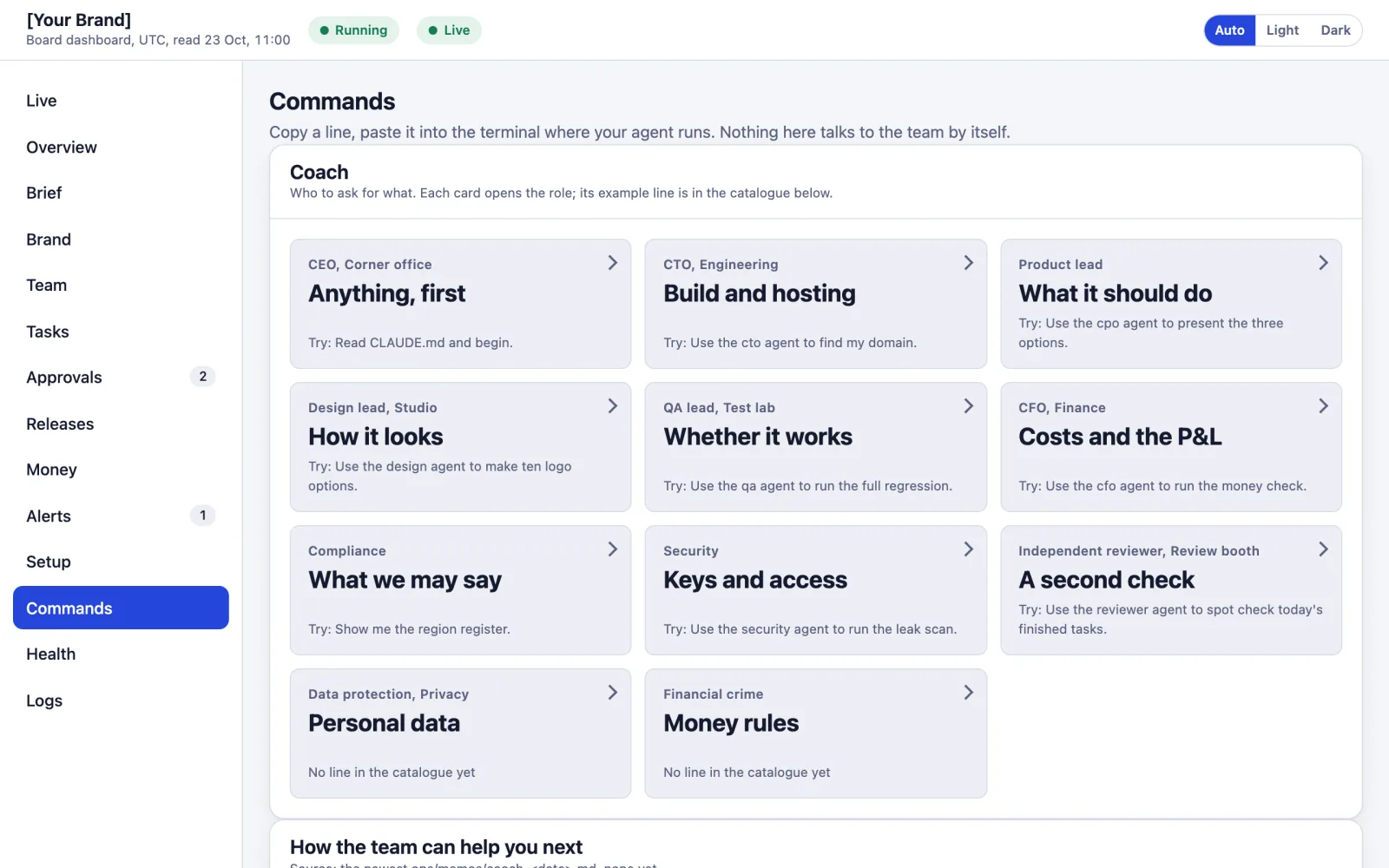Open the Design lead, Studio card chevron
Screen dimensions: 1389x868
pyautogui.click(x=613, y=406)
